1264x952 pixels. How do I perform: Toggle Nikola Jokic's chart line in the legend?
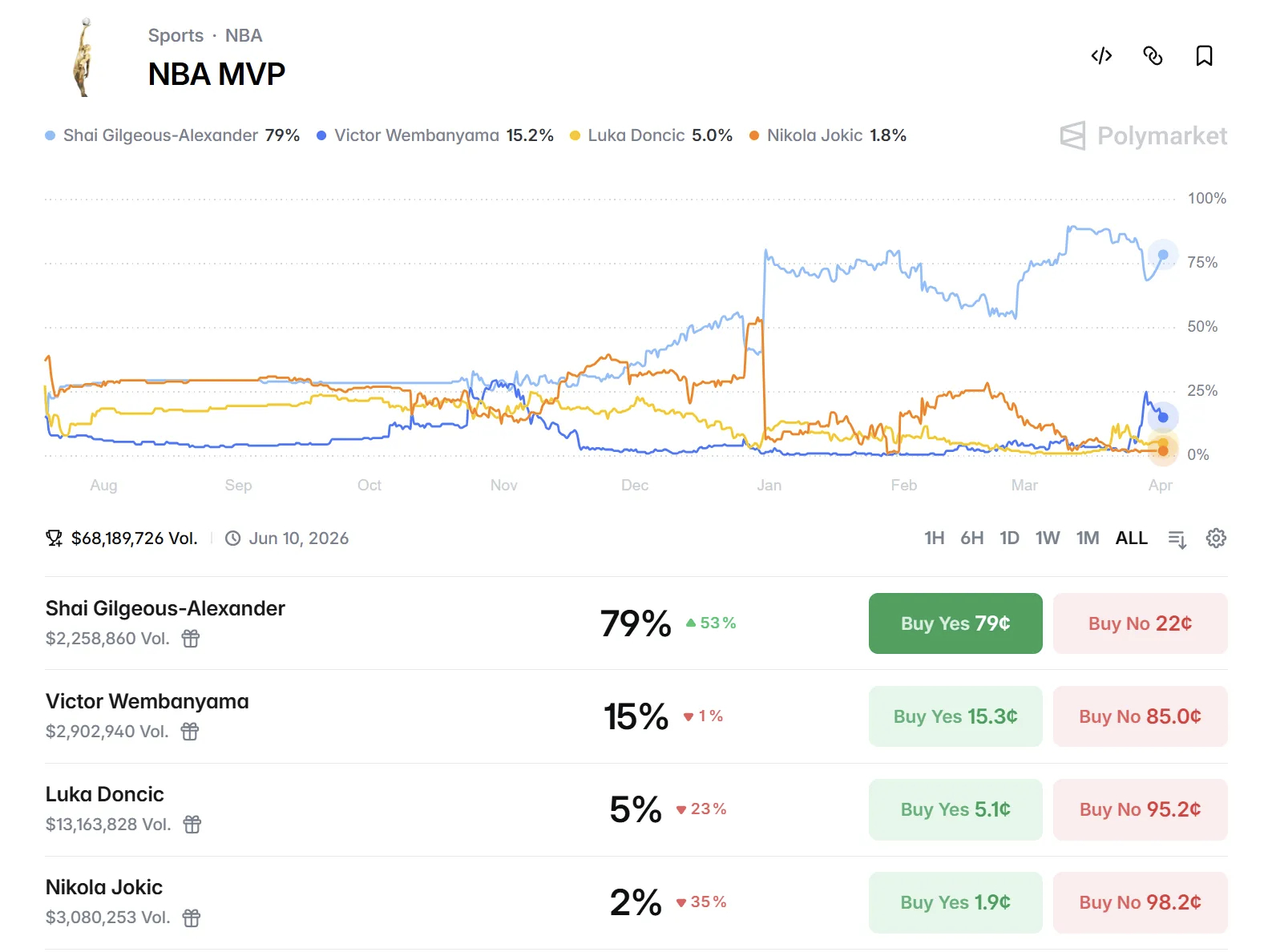tap(754, 135)
